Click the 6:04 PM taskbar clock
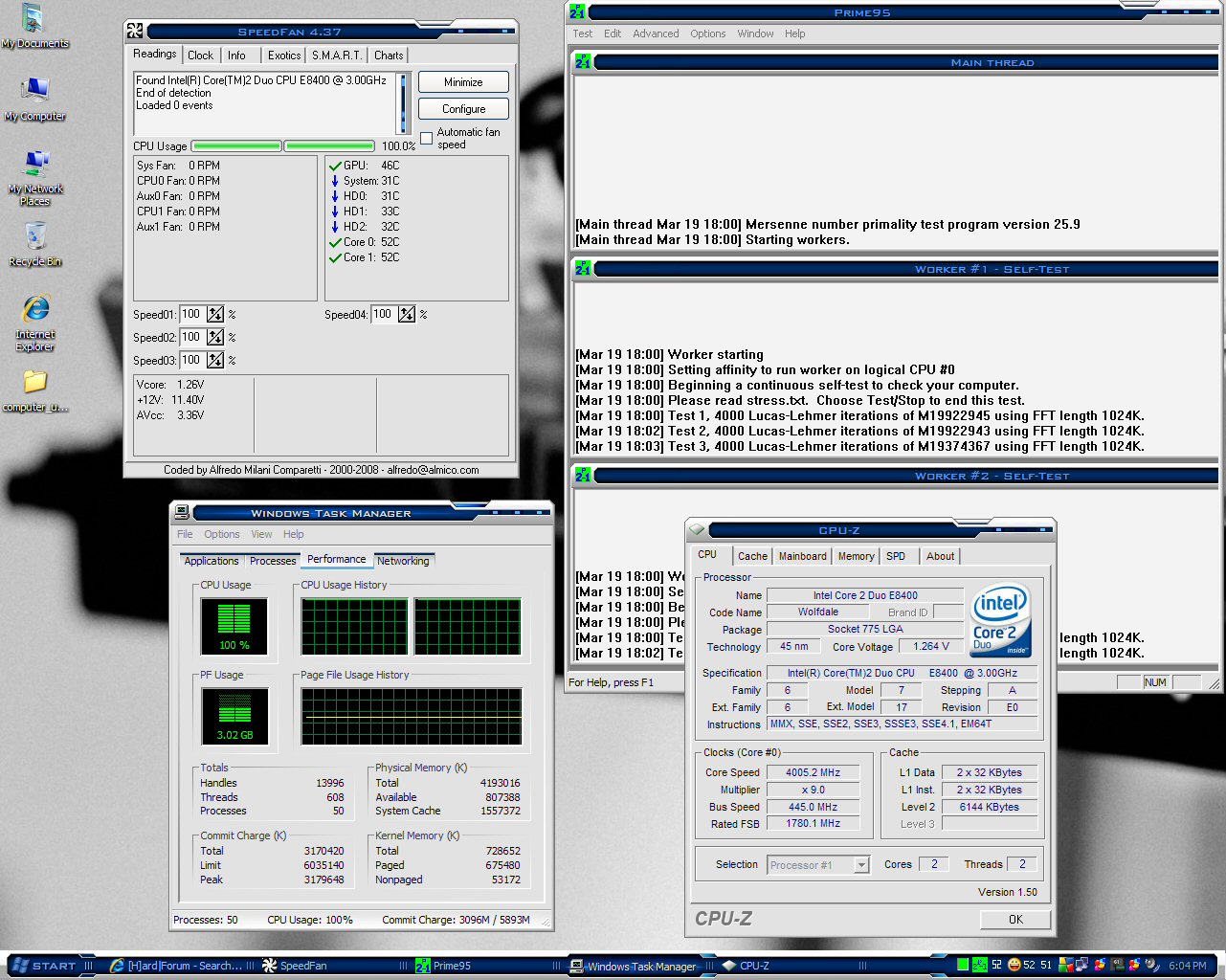The image size is (1226, 980). click(1188, 966)
